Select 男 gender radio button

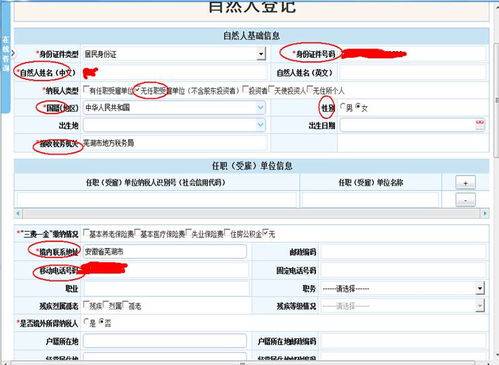343,107
